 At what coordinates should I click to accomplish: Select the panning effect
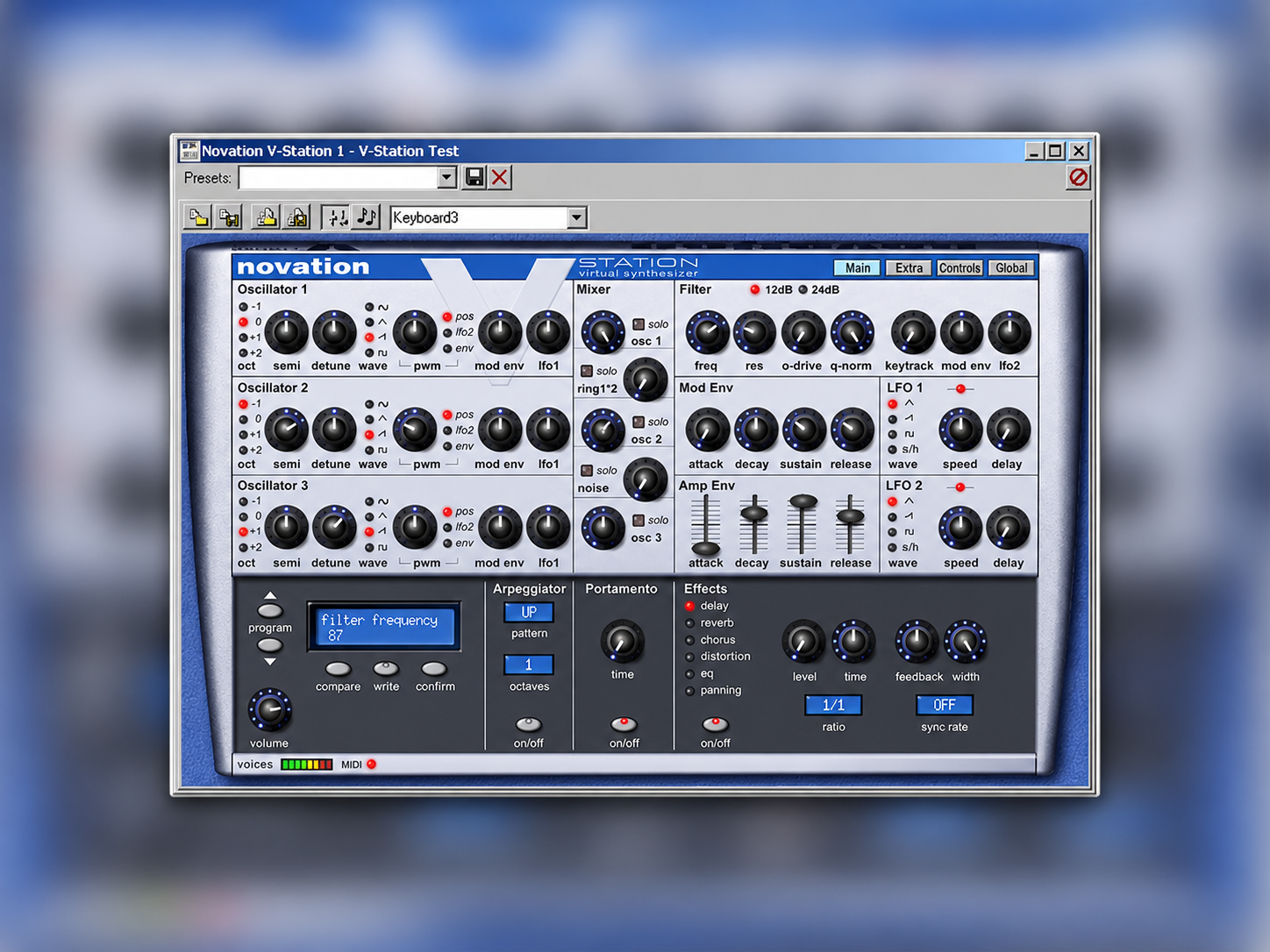coord(689,691)
